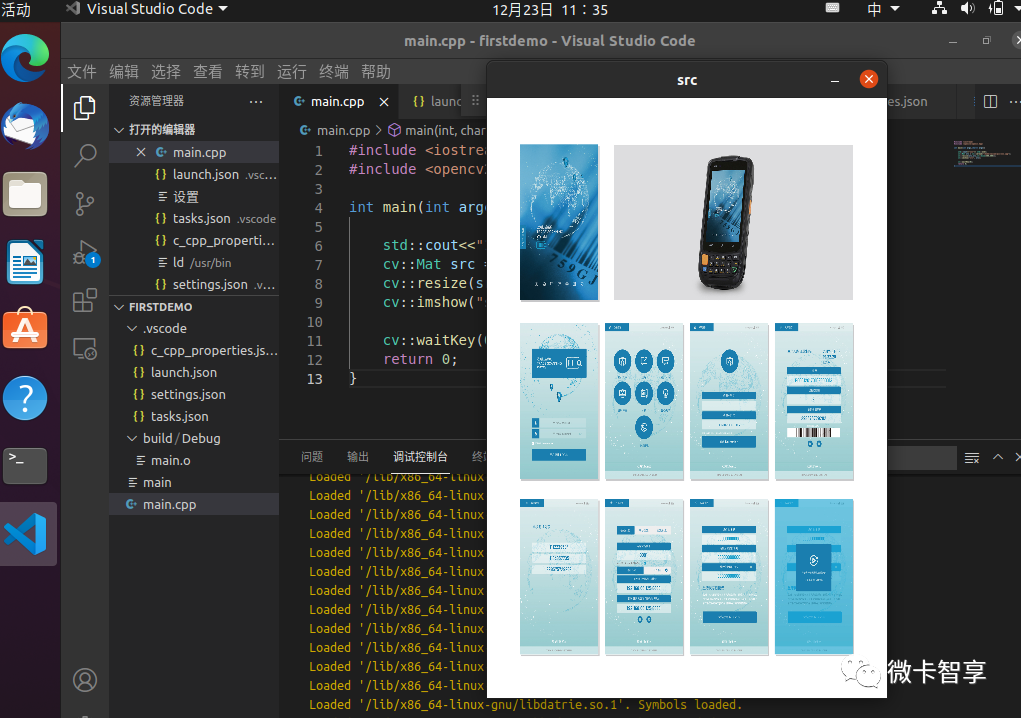Open the Explorer view in activity bar
Screen dimensions: 1021x718
click(85, 107)
